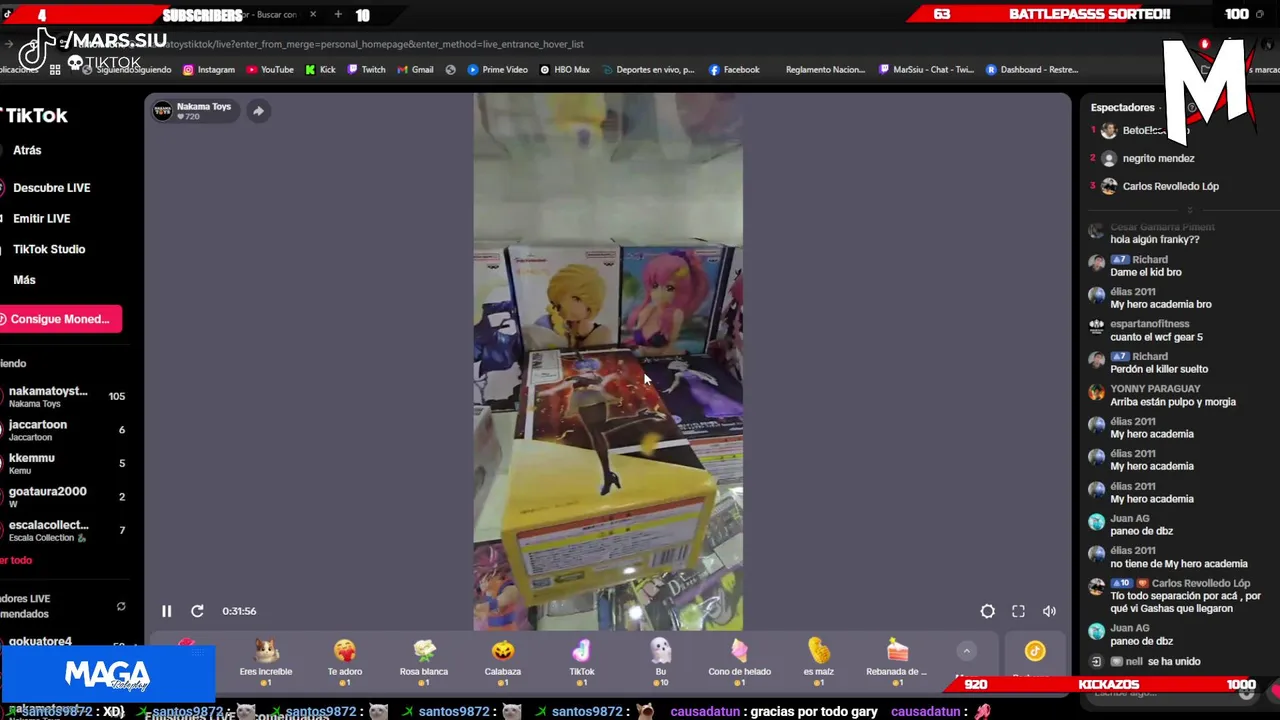The width and height of the screenshot is (1280, 720).
Task: Click the message 'cuanto el wcf gear 5'
Action: [x=1156, y=337]
